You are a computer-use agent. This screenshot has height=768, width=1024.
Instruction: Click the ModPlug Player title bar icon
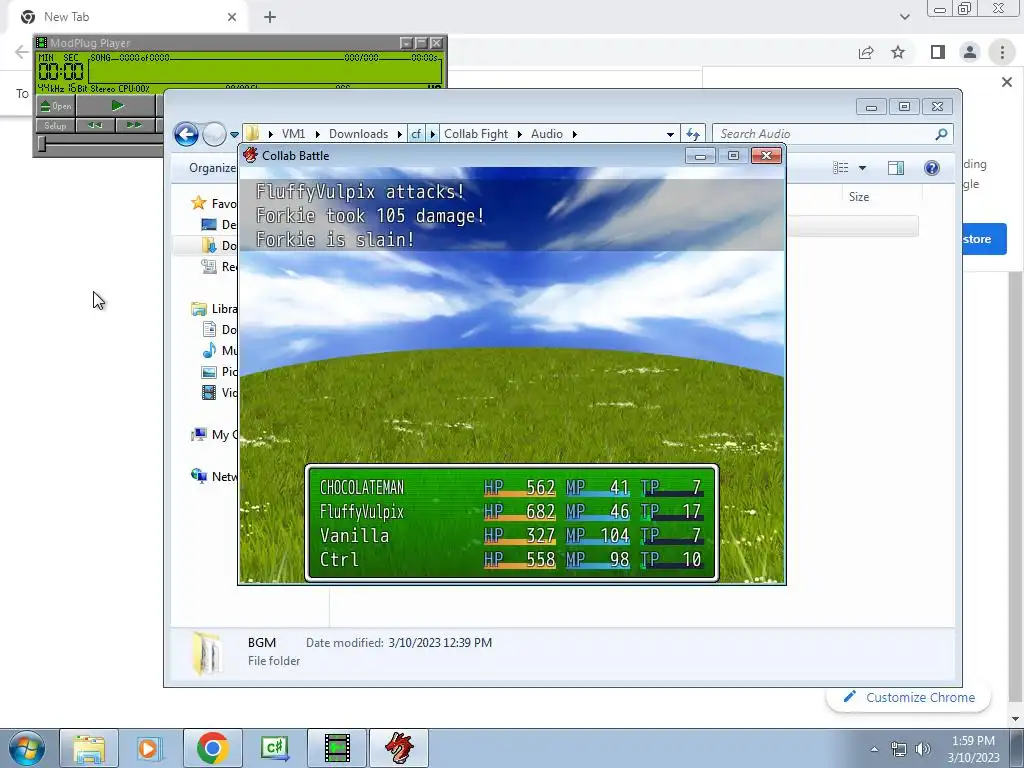tap(42, 43)
